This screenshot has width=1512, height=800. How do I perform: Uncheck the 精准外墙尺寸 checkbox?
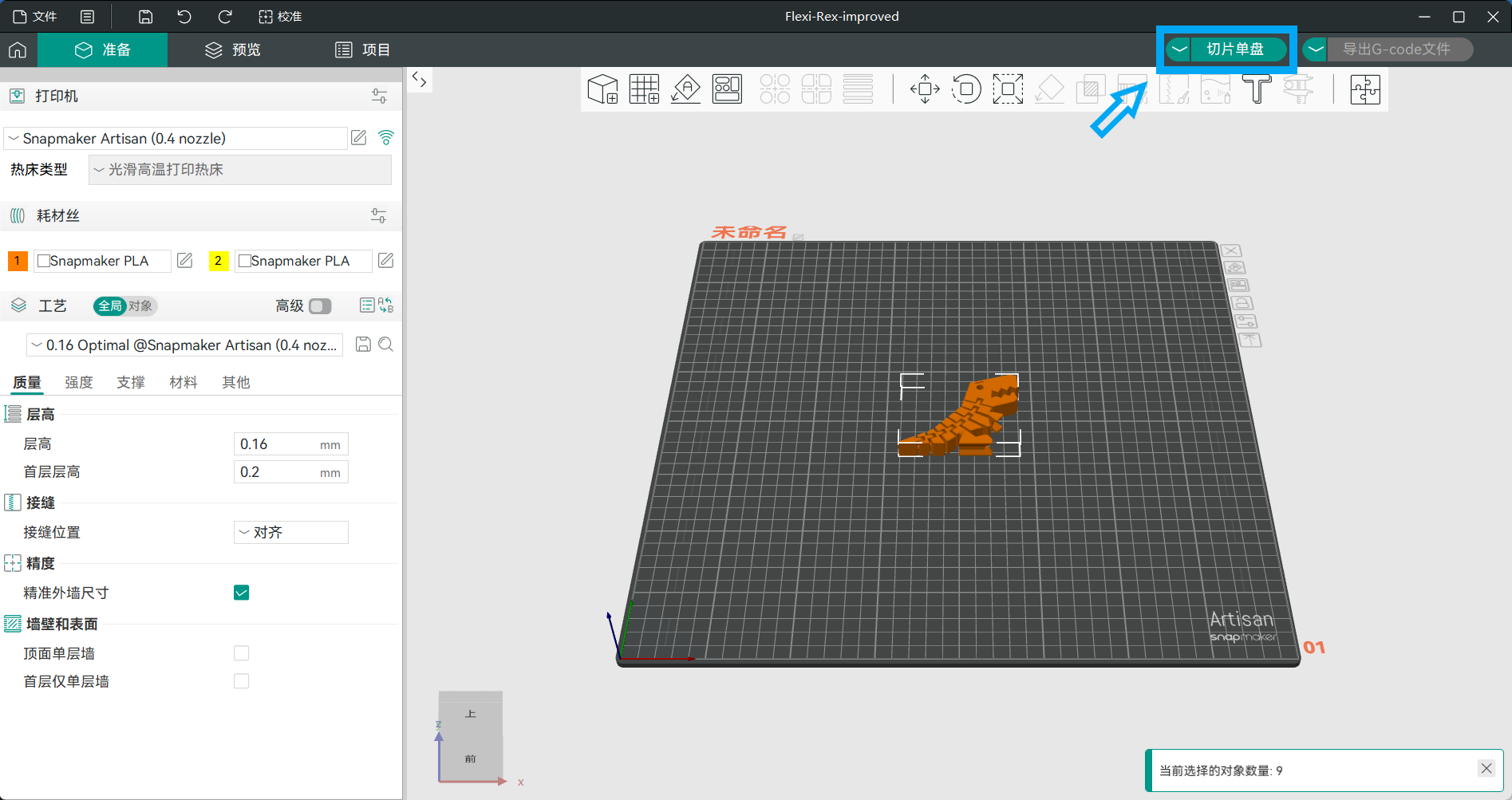coord(241,593)
